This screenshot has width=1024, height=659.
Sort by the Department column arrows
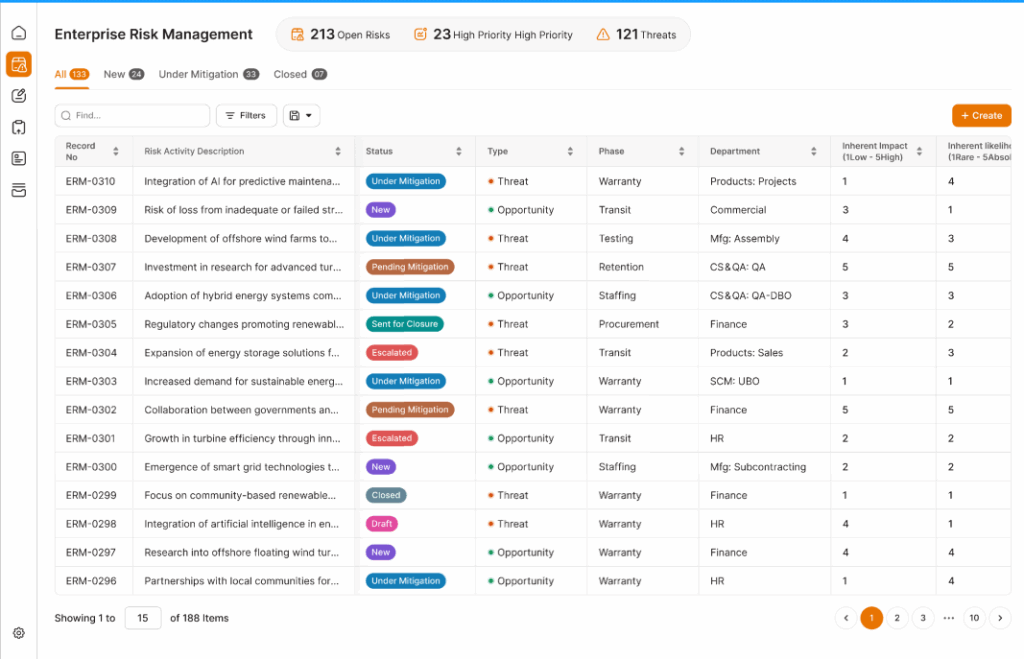click(815, 152)
